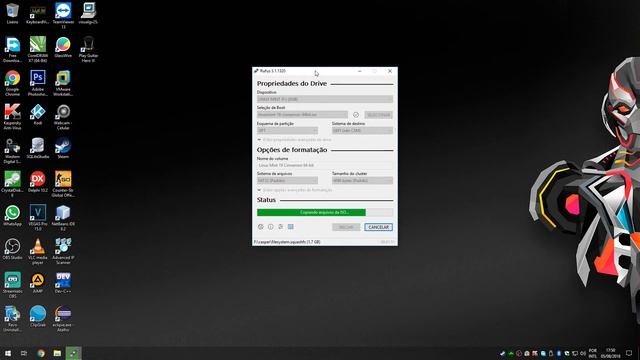The height and width of the screenshot is (360, 640).
Task: Open WhatsApp desktop shortcut
Action: 12,216
